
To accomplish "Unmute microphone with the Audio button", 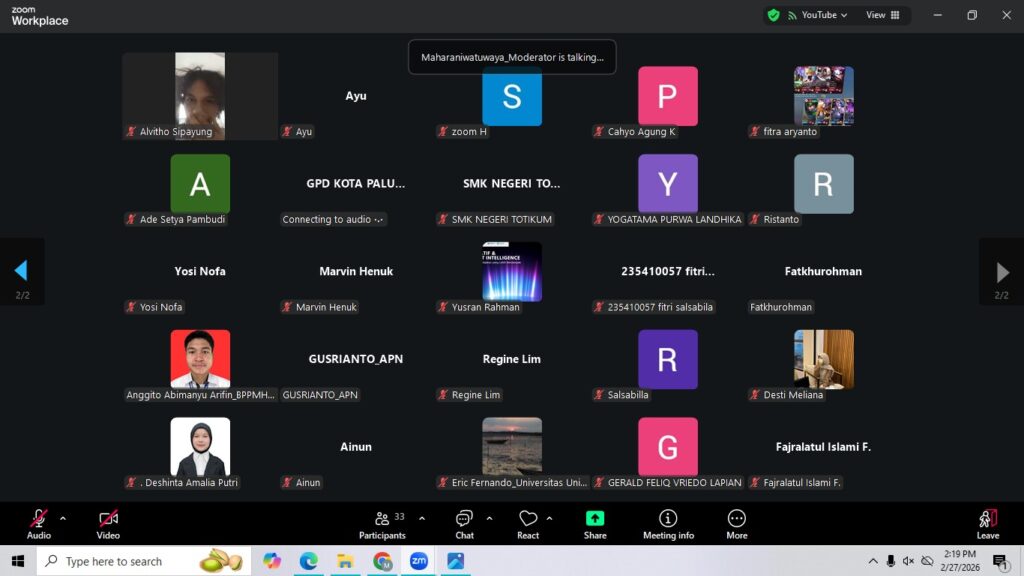I will pos(38,522).
